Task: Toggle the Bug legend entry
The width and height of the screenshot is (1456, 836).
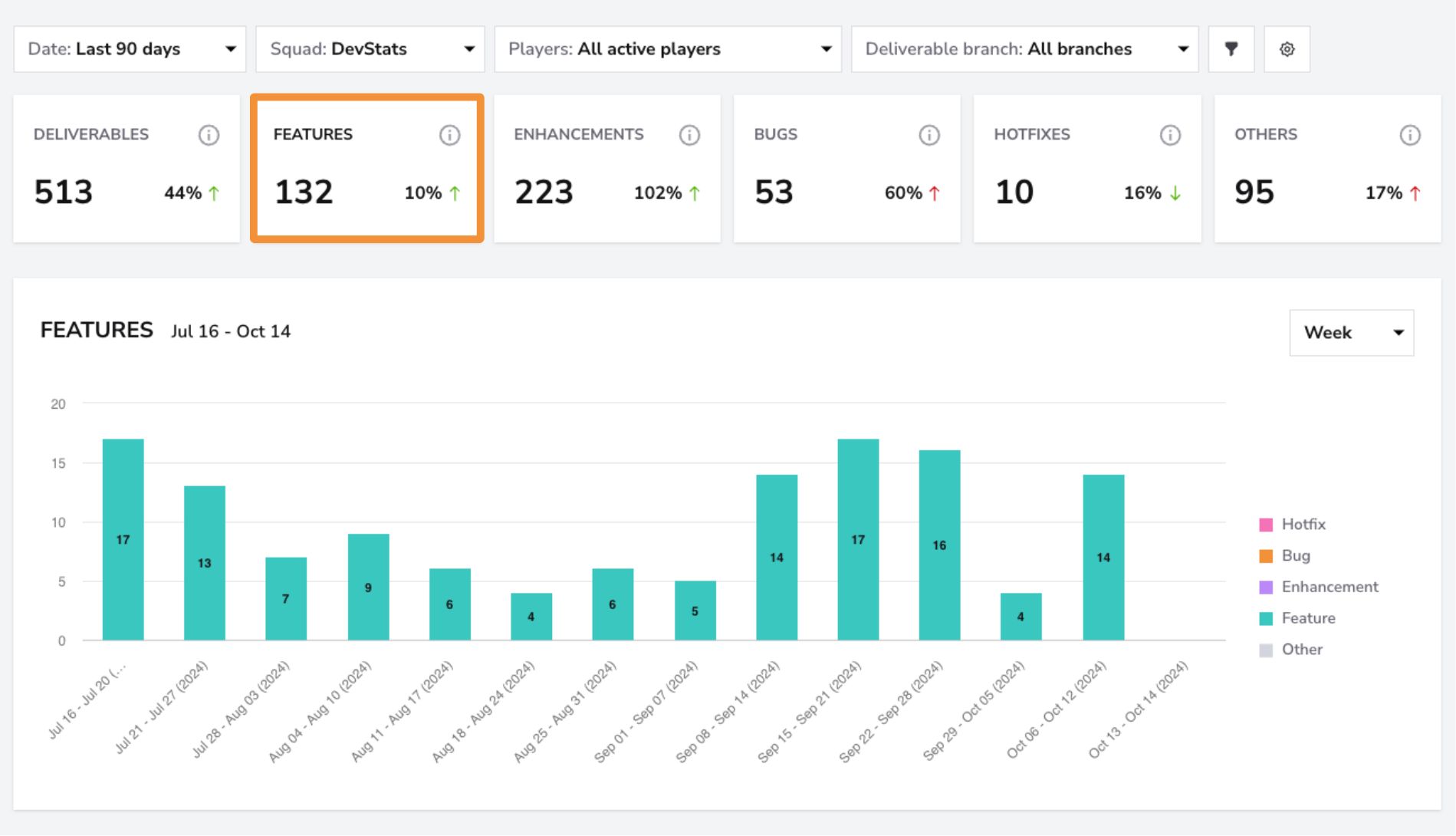Action: [x=1285, y=556]
